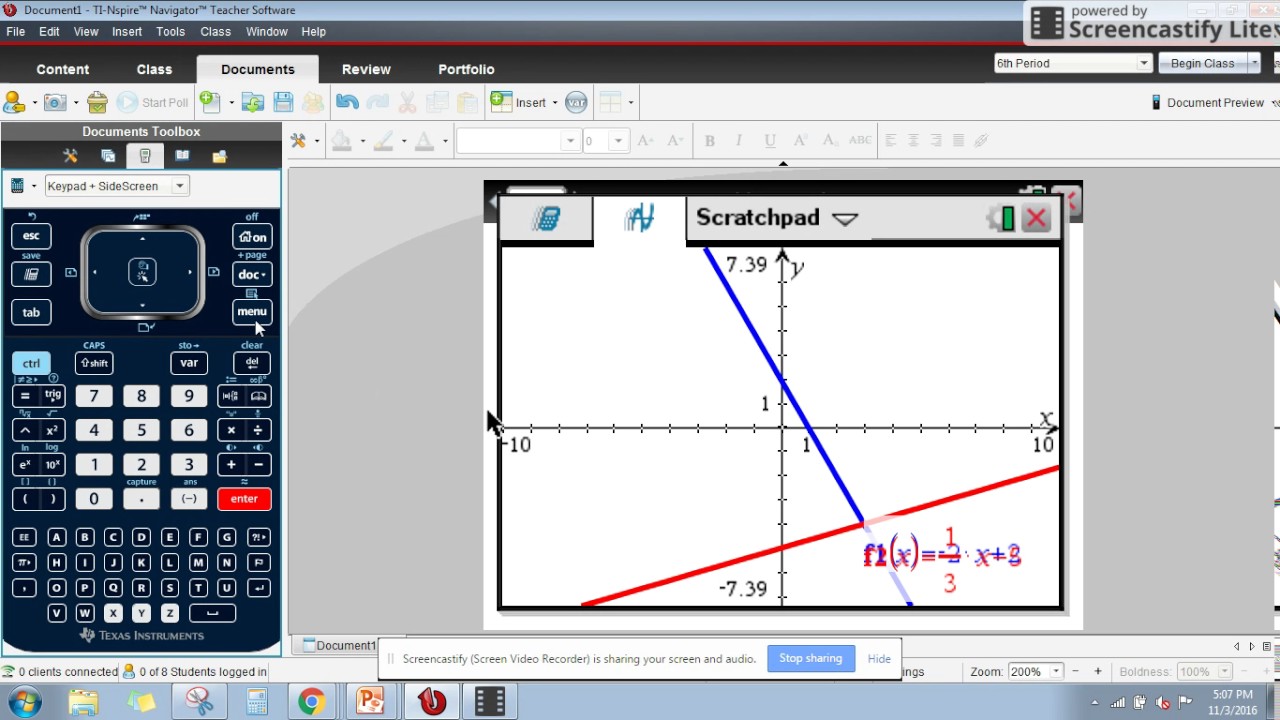Click number 7 key on keypad
Screen dimensions: 1280x720
(x=94, y=396)
